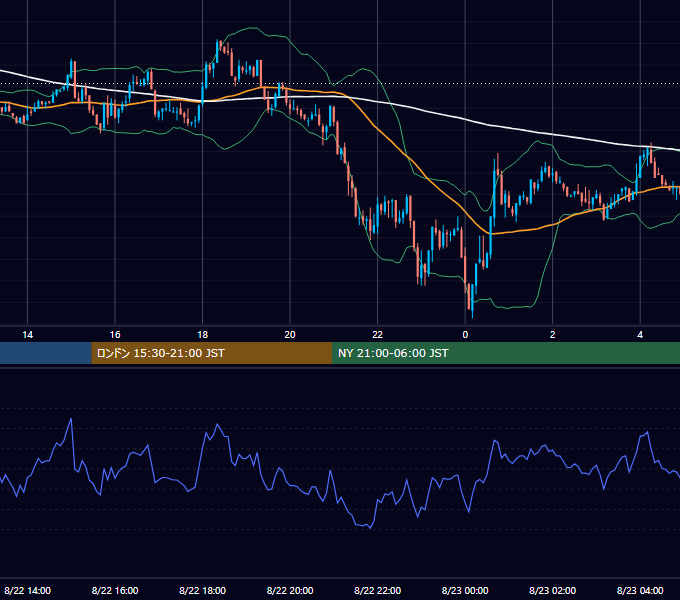Click the 8/23 02:00 date label

[552, 590]
